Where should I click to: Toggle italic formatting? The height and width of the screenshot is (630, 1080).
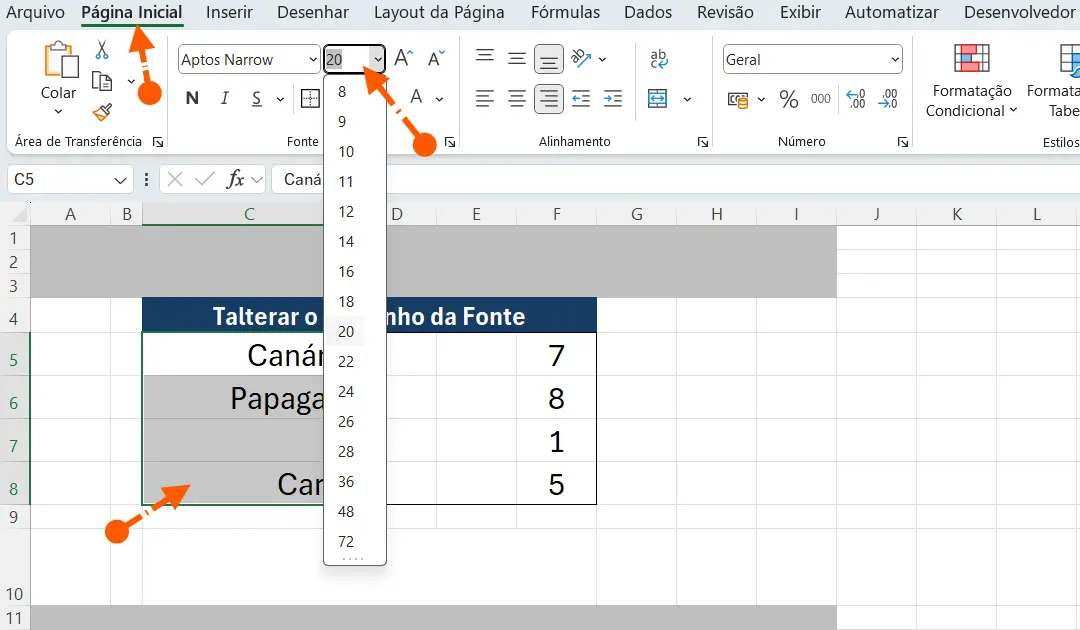(x=225, y=98)
